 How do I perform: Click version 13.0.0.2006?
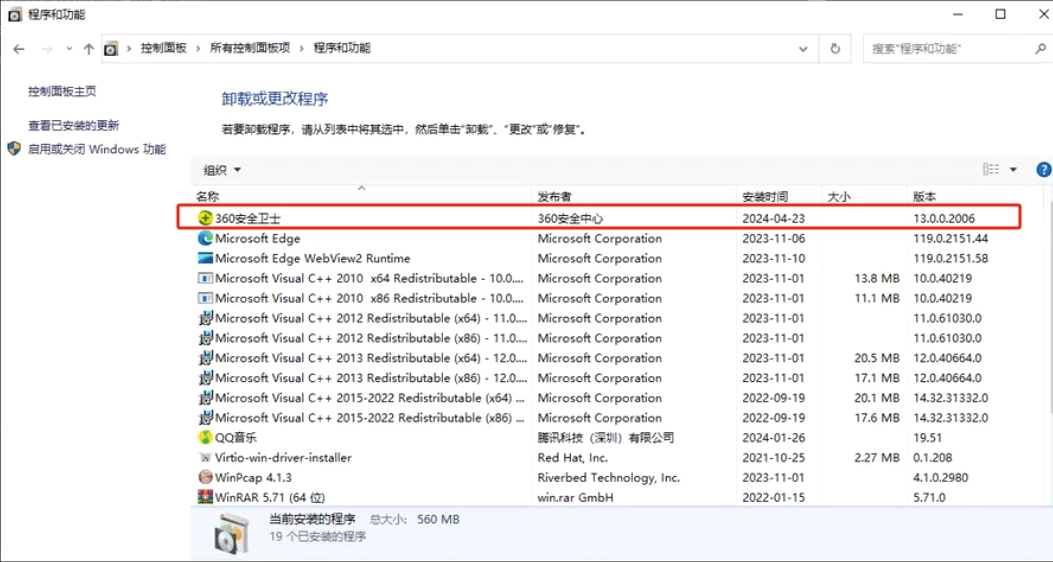point(944,218)
